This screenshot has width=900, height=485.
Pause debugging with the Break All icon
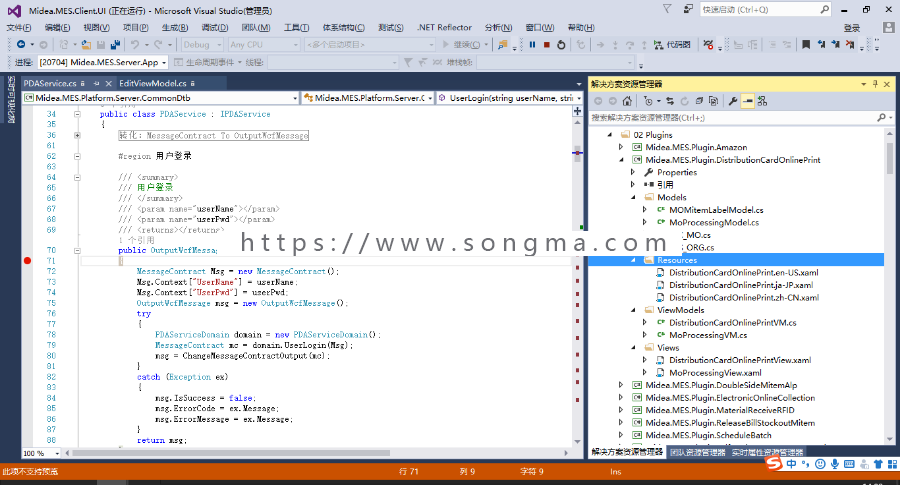[x=532, y=45]
